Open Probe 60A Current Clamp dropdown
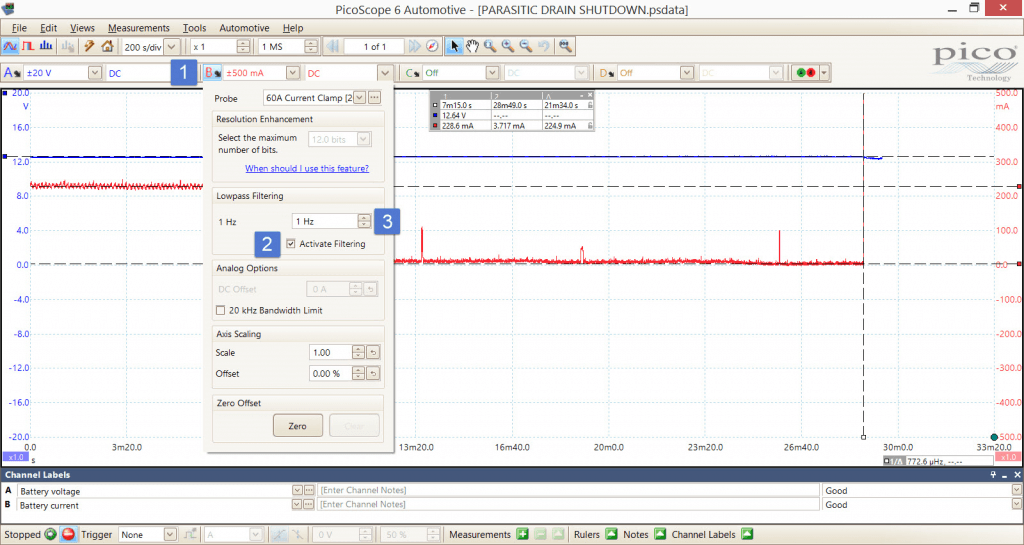 [x=360, y=98]
